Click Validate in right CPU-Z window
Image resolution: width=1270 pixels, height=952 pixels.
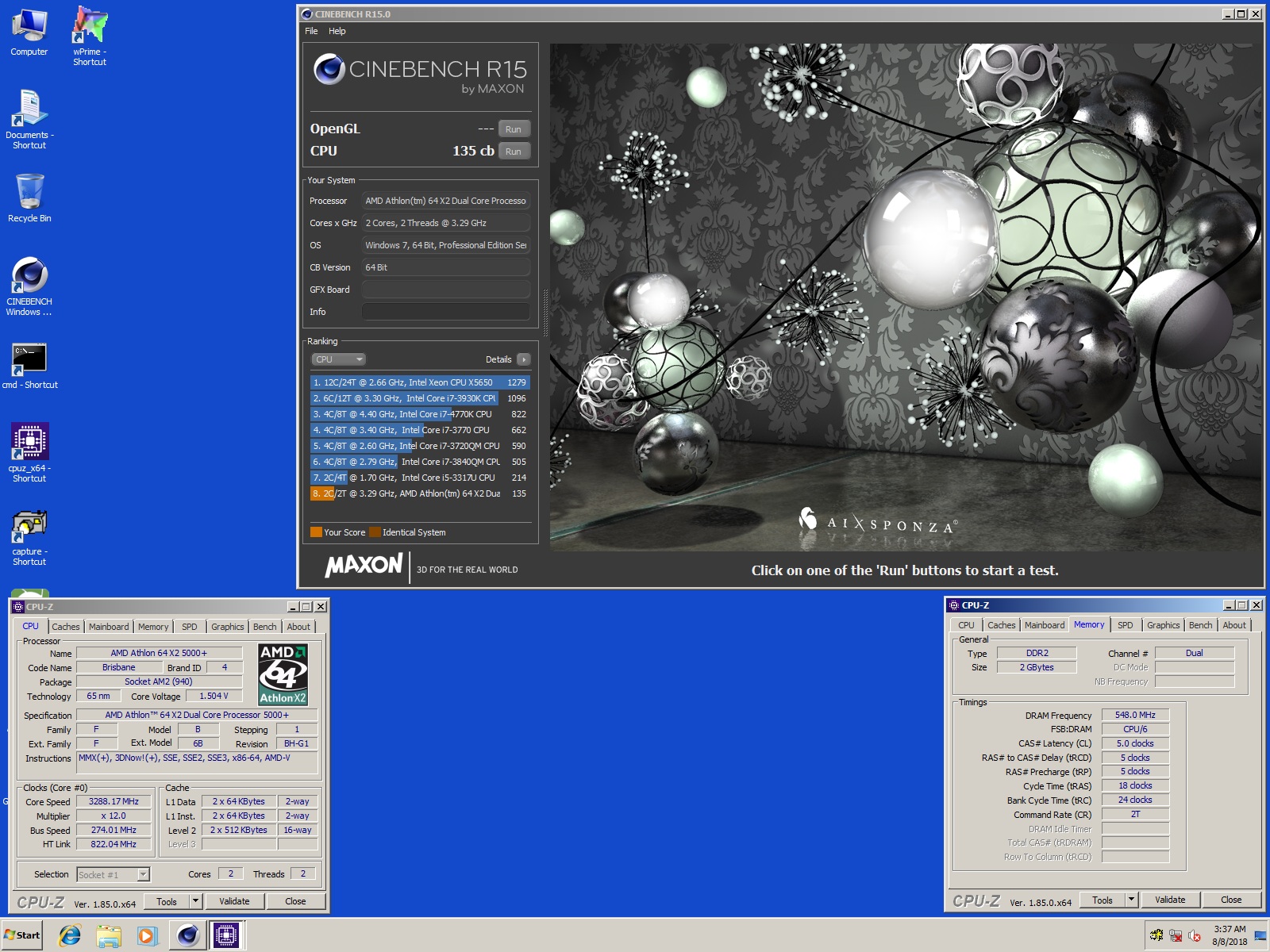(x=1170, y=900)
